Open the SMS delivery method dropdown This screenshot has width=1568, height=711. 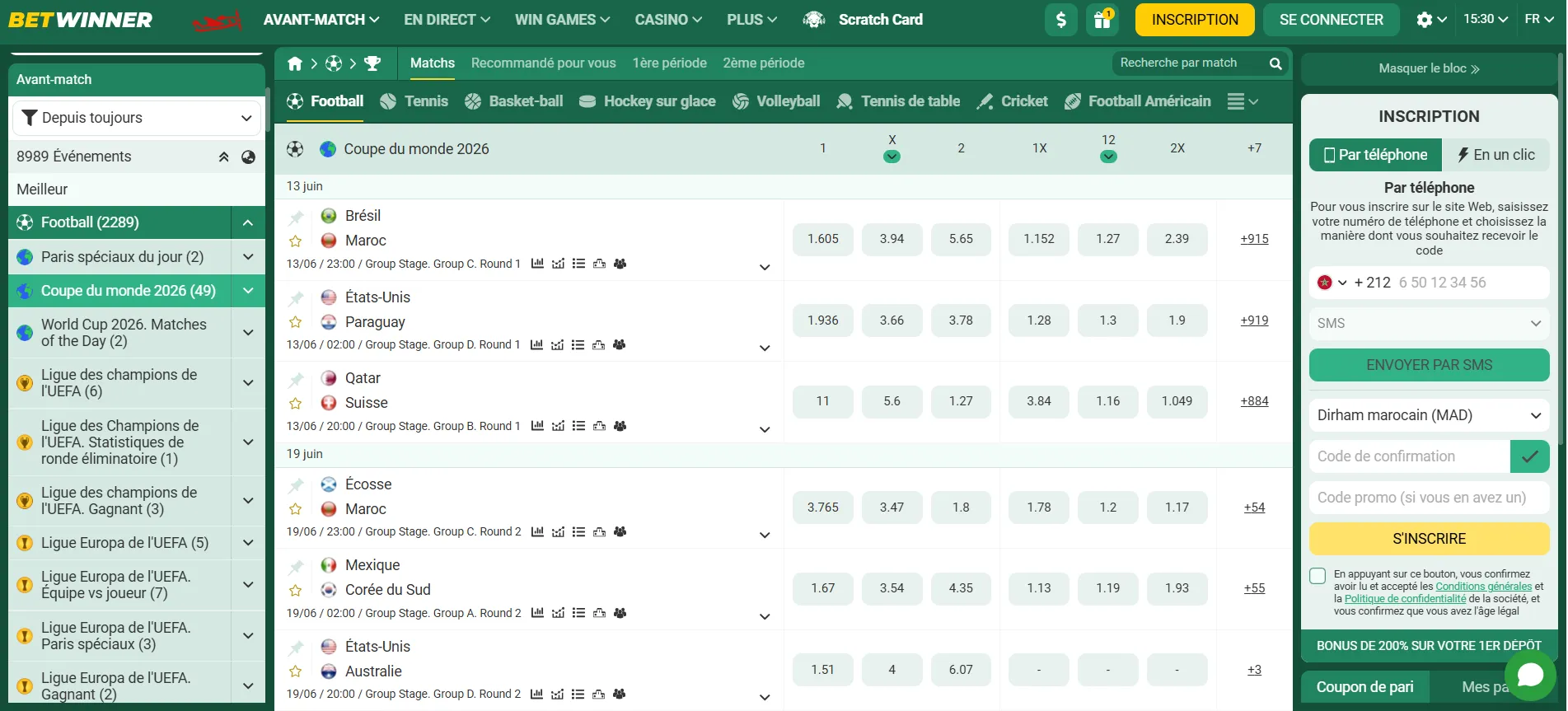1429,324
